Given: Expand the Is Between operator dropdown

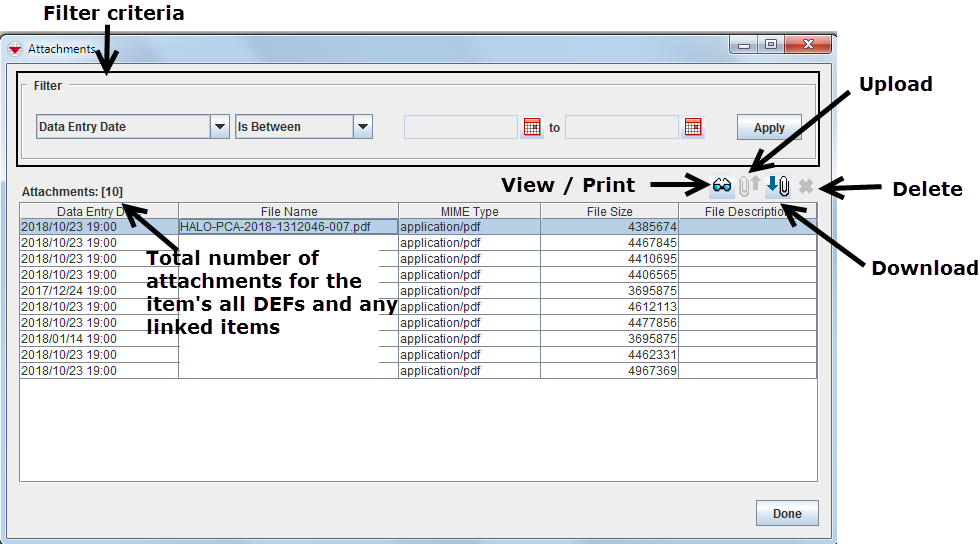Looking at the screenshot, I should (363, 127).
